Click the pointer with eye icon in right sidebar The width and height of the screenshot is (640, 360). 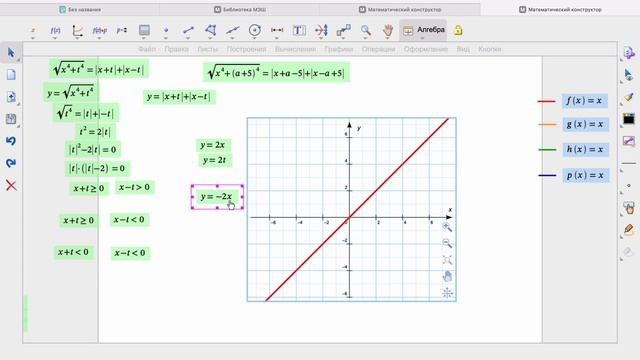(629, 75)
